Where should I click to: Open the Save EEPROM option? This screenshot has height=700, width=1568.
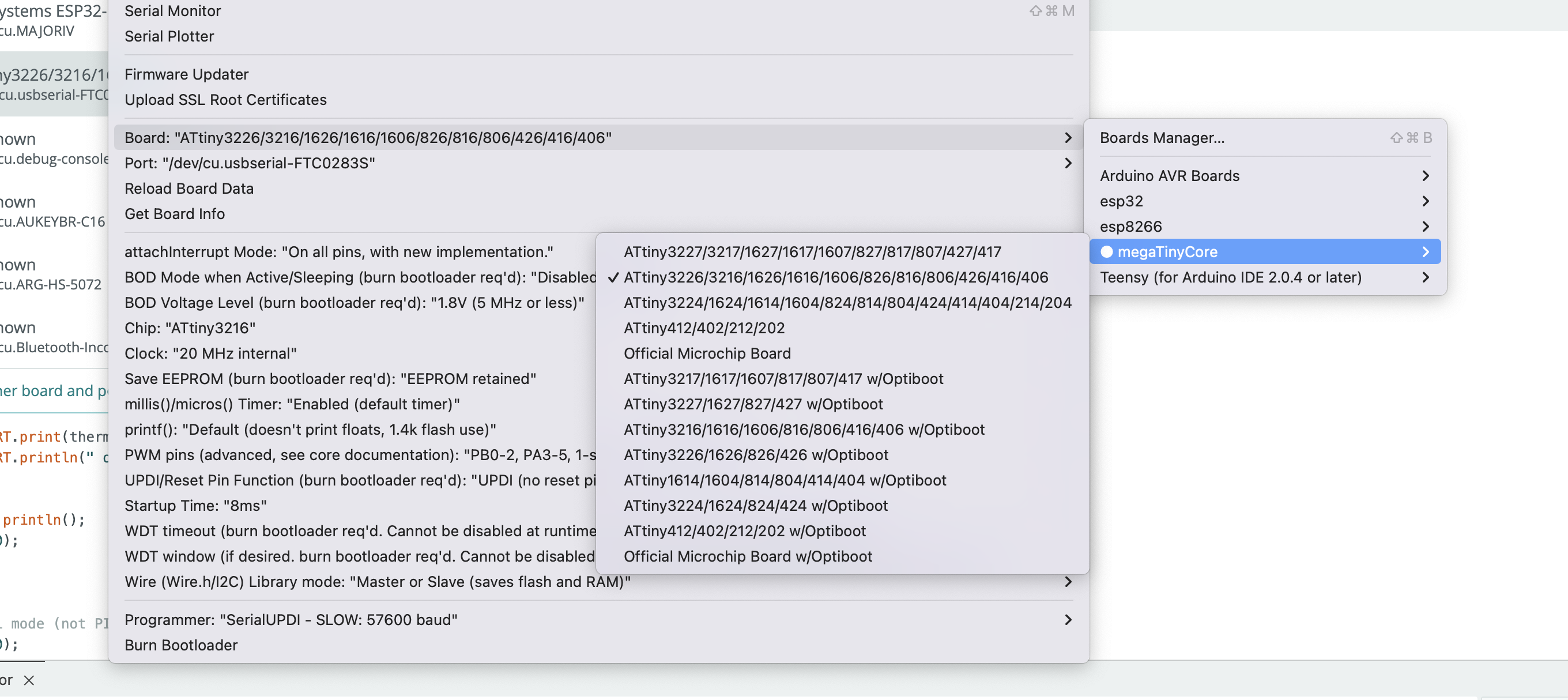(355, 379)
